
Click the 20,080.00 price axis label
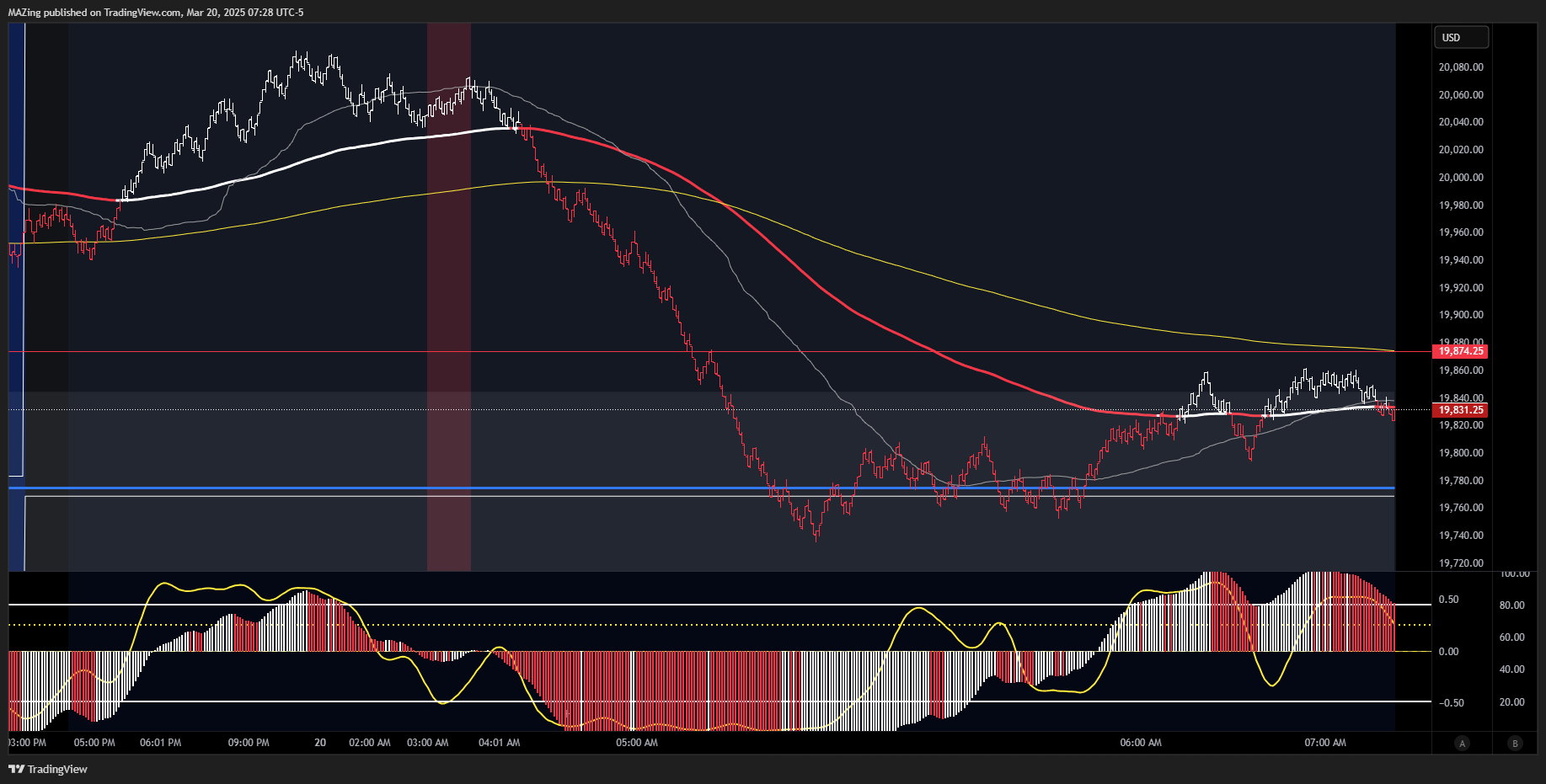pos(1461,67)
